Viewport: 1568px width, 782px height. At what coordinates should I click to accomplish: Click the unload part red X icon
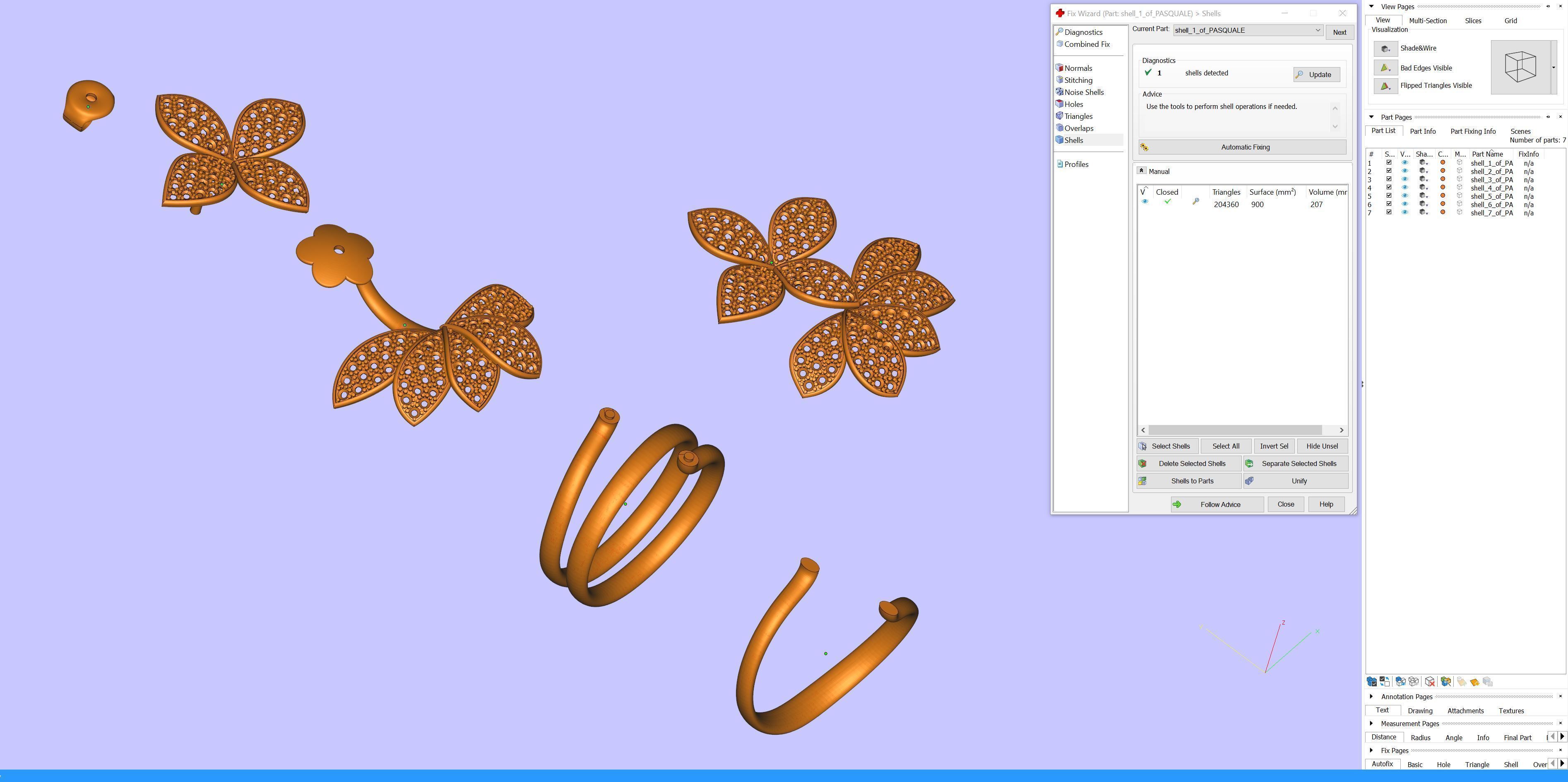click(x=1430, y=681)
